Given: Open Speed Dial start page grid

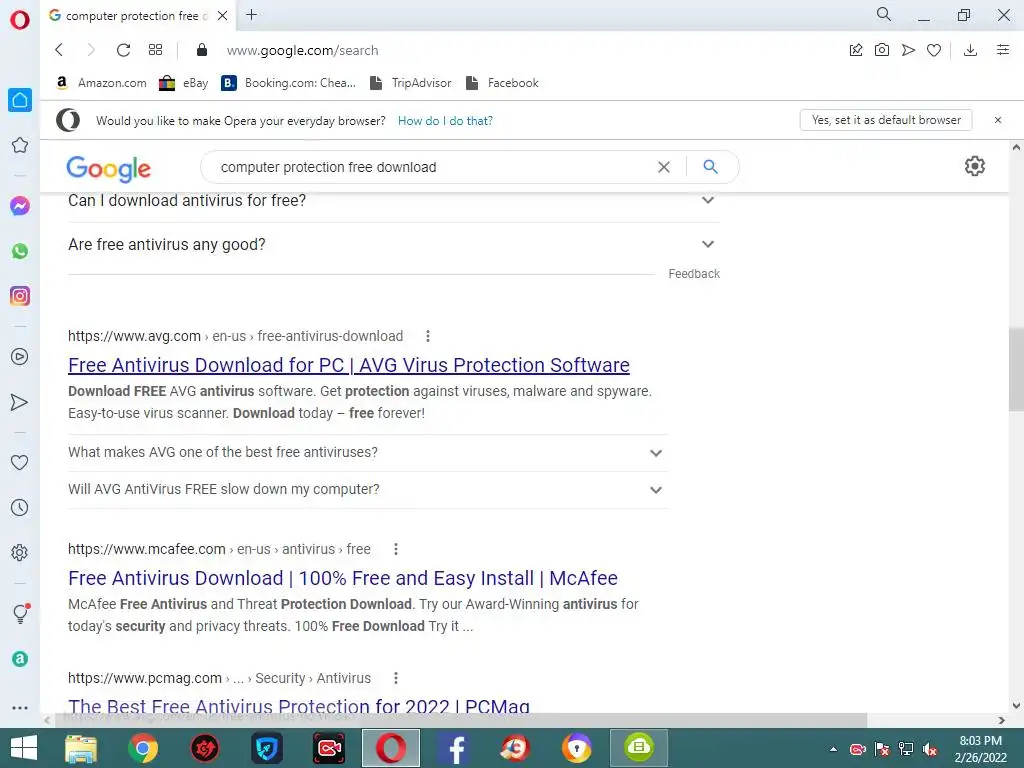Looking at the screenshot, I should coord(155,50).
